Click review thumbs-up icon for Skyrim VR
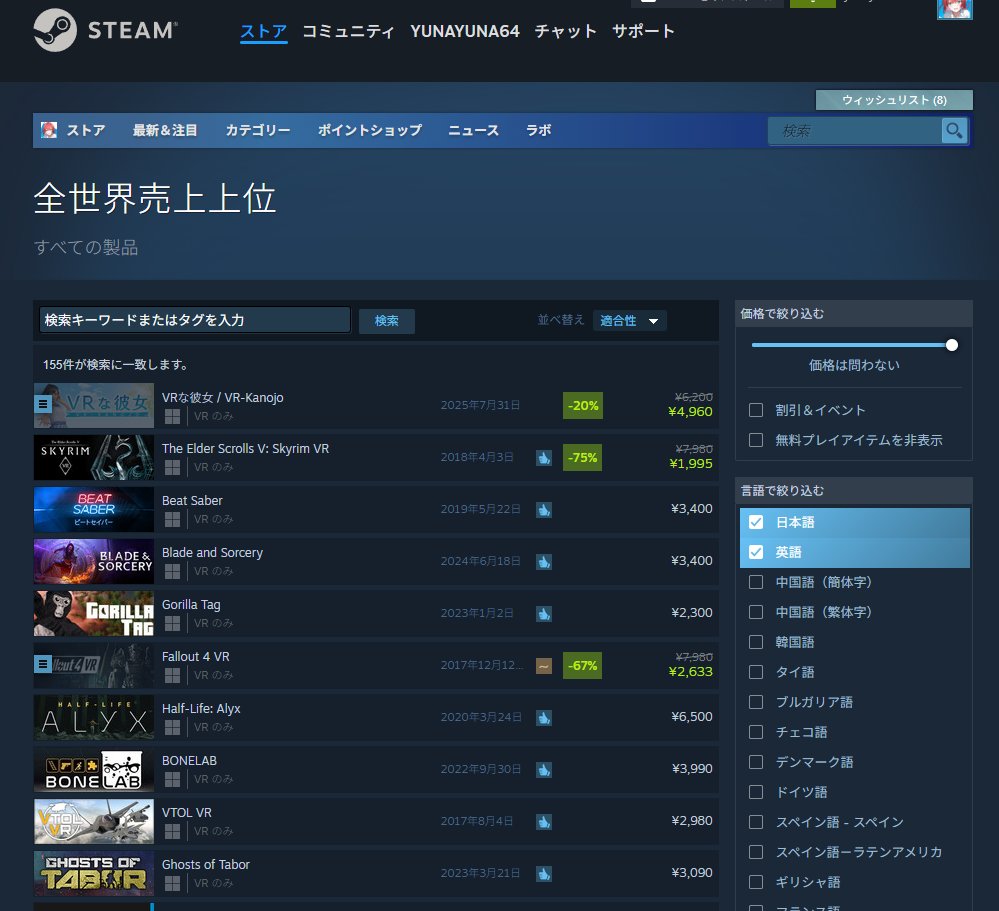Screen dimensions: 999x911 (543, 458)
